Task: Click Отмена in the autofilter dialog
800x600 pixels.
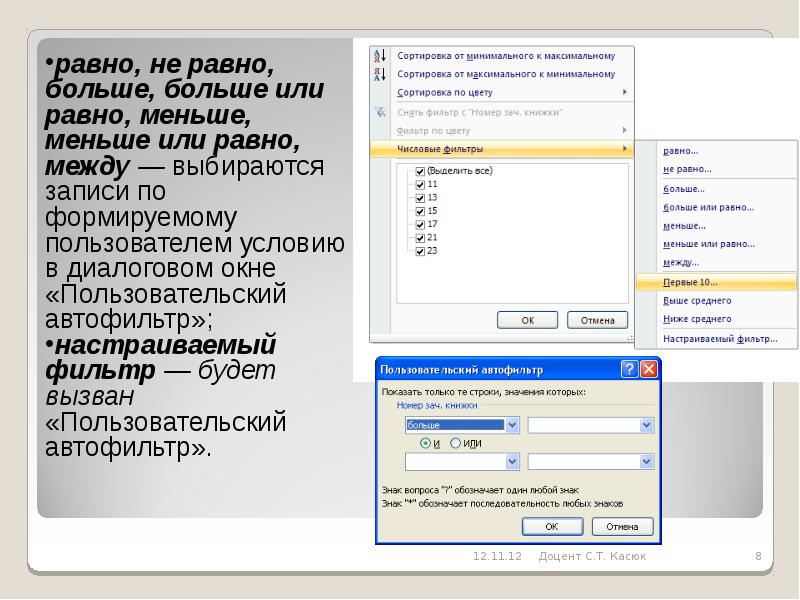Action: pyautogui.click(x=622, y=526)
